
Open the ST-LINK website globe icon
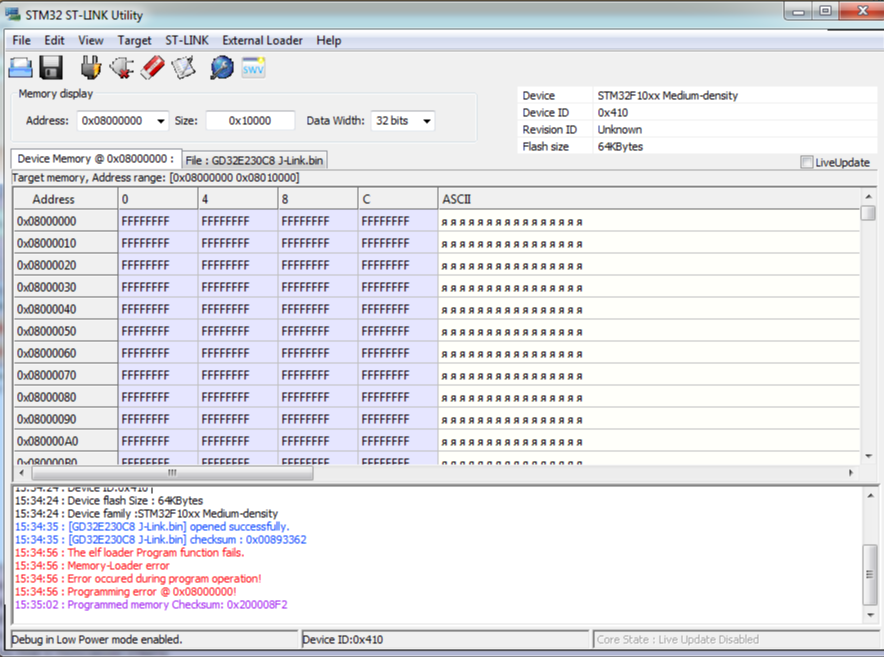[x=221, y=68]
